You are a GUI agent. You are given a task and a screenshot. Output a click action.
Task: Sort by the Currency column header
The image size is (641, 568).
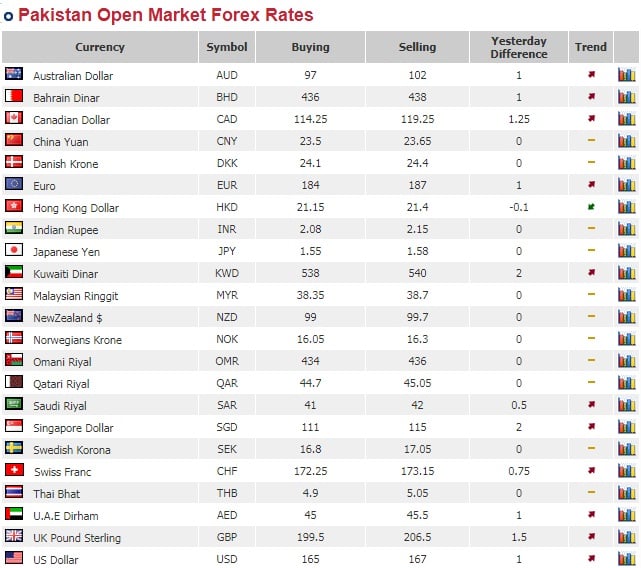click(x=100, y=47)
